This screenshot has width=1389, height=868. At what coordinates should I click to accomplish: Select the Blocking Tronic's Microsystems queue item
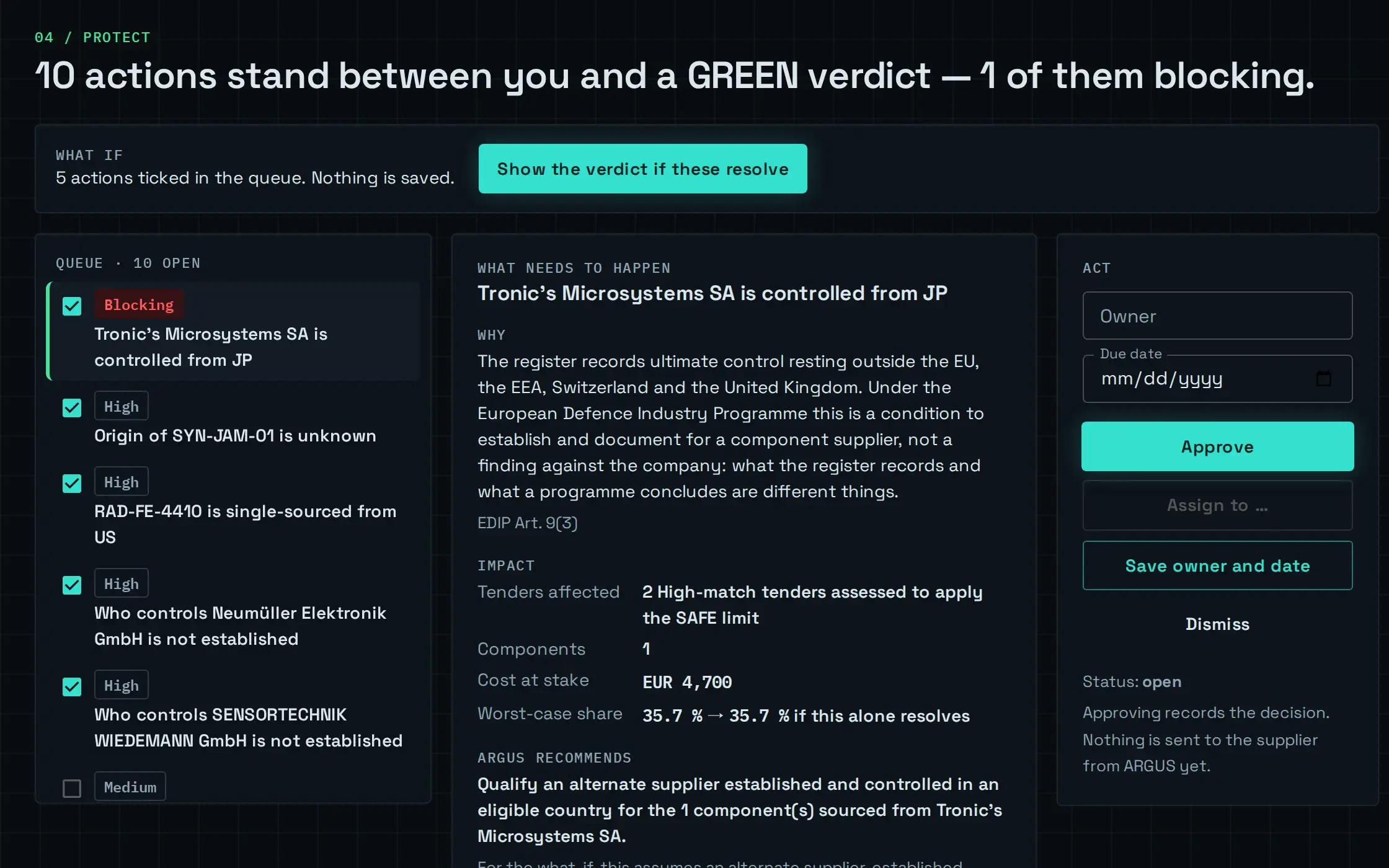coord(234,331)
